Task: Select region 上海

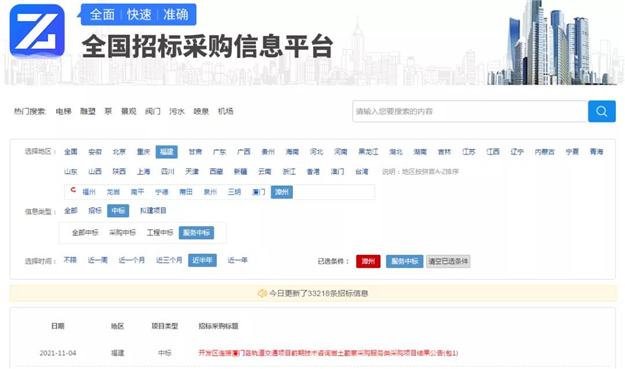Action: coord(143,172)
